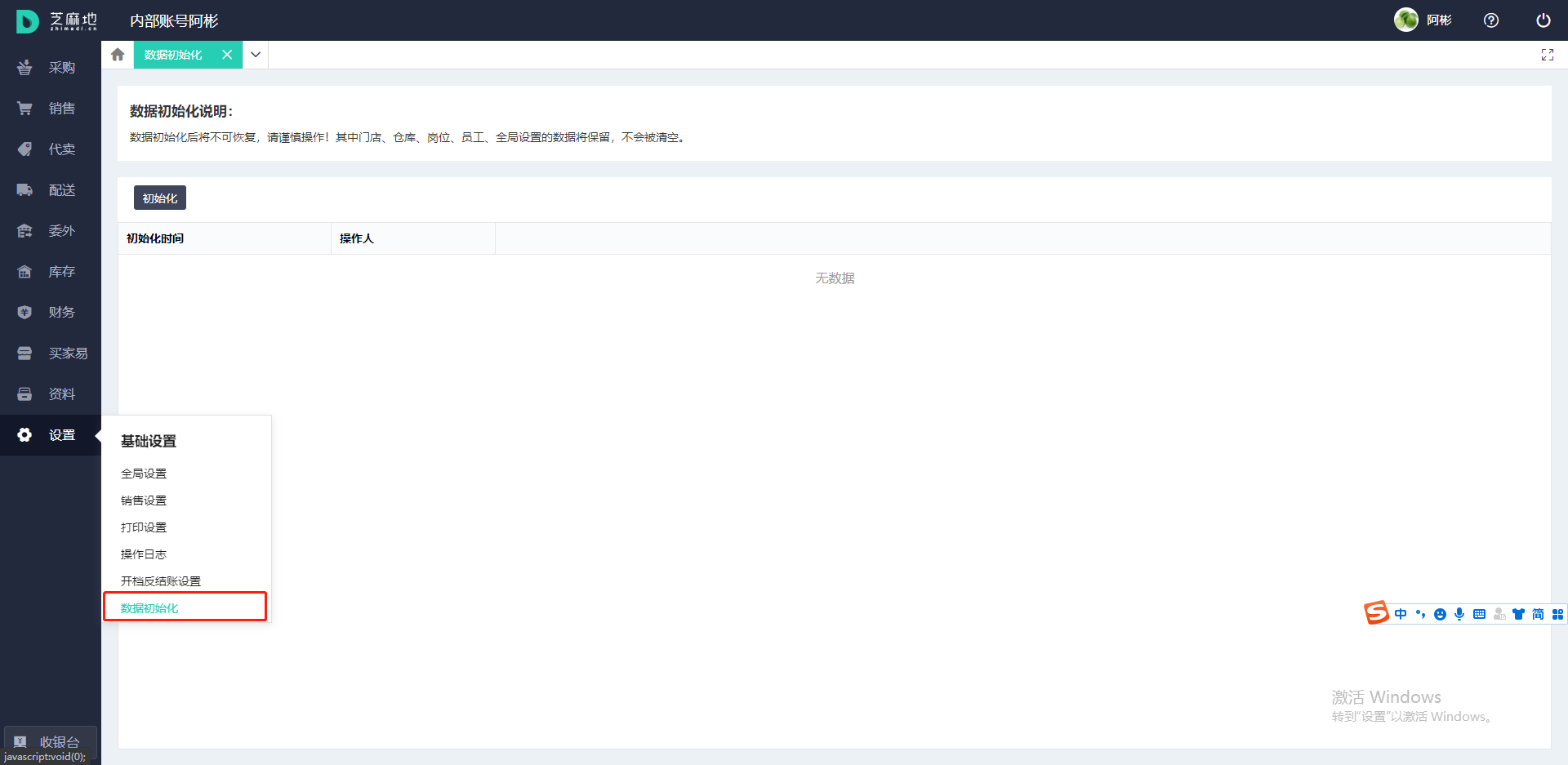
Task: Open the help question mark icon
Action: click(1491, 20)
